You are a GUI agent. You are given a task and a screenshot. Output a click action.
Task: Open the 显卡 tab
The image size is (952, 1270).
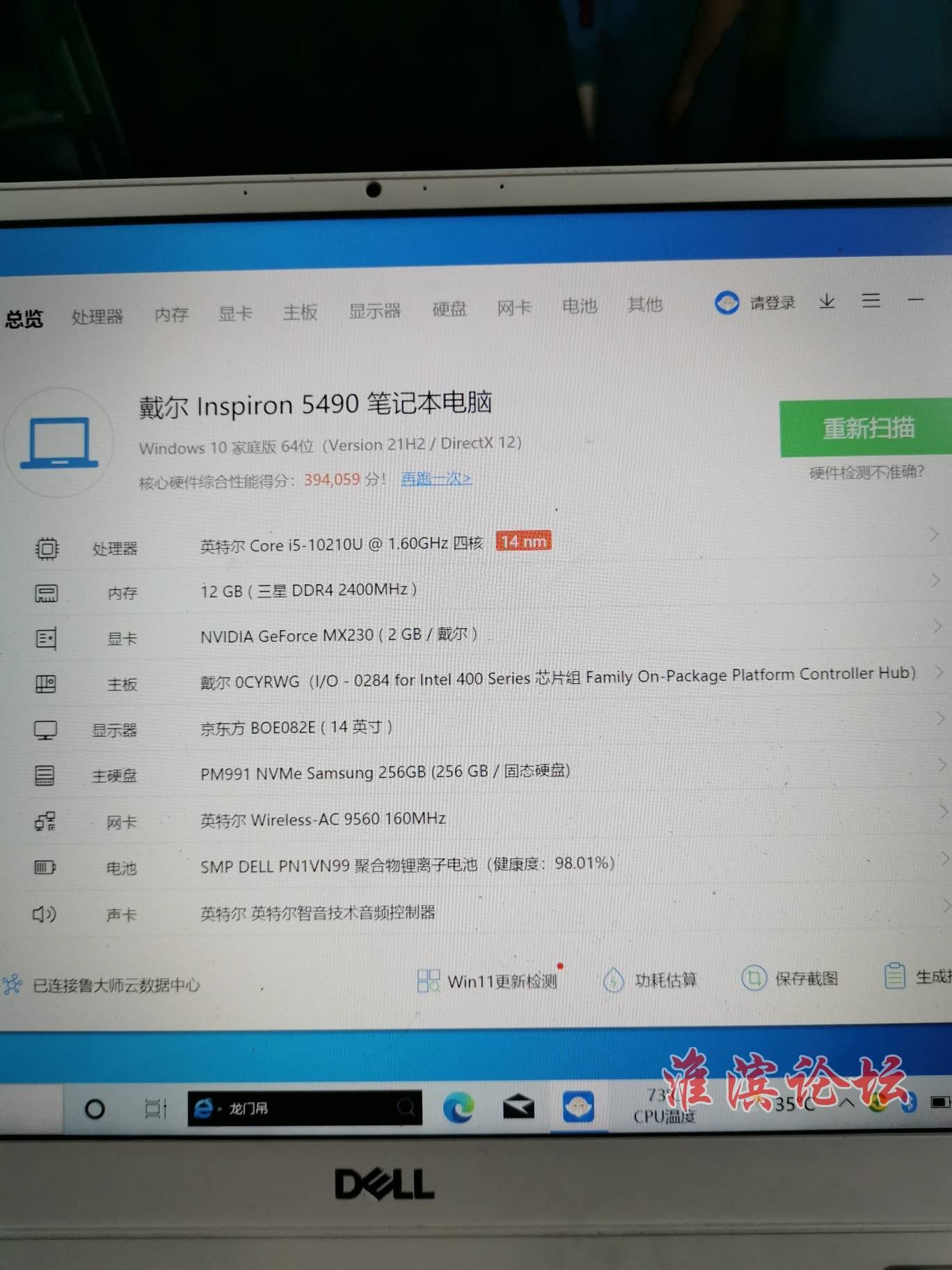(x=235, y=313)
